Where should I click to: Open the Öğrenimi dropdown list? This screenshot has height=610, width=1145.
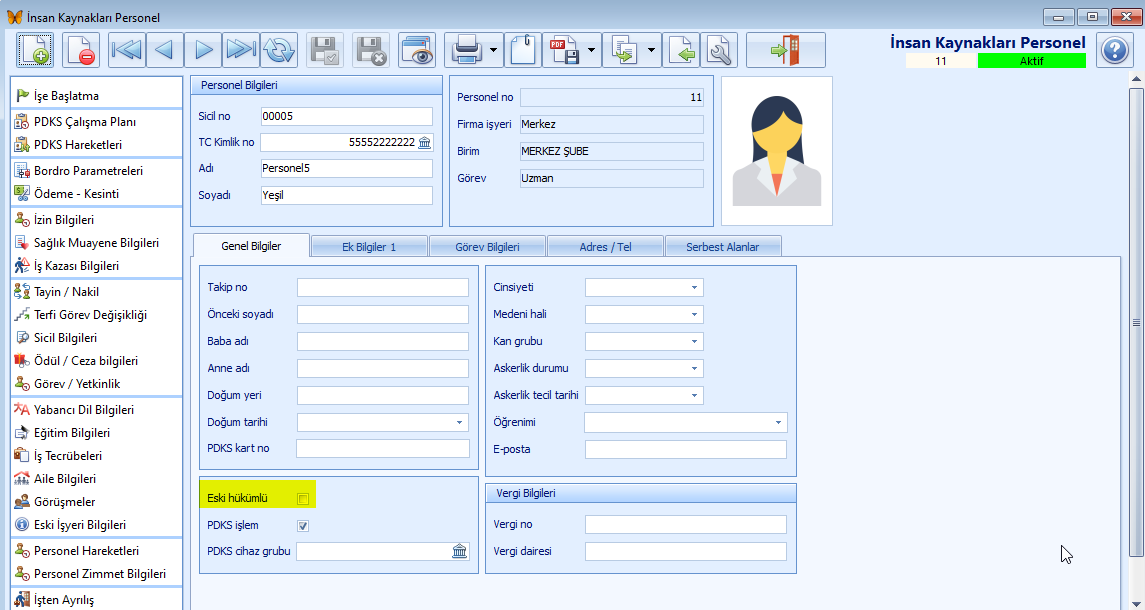[686, 422]
